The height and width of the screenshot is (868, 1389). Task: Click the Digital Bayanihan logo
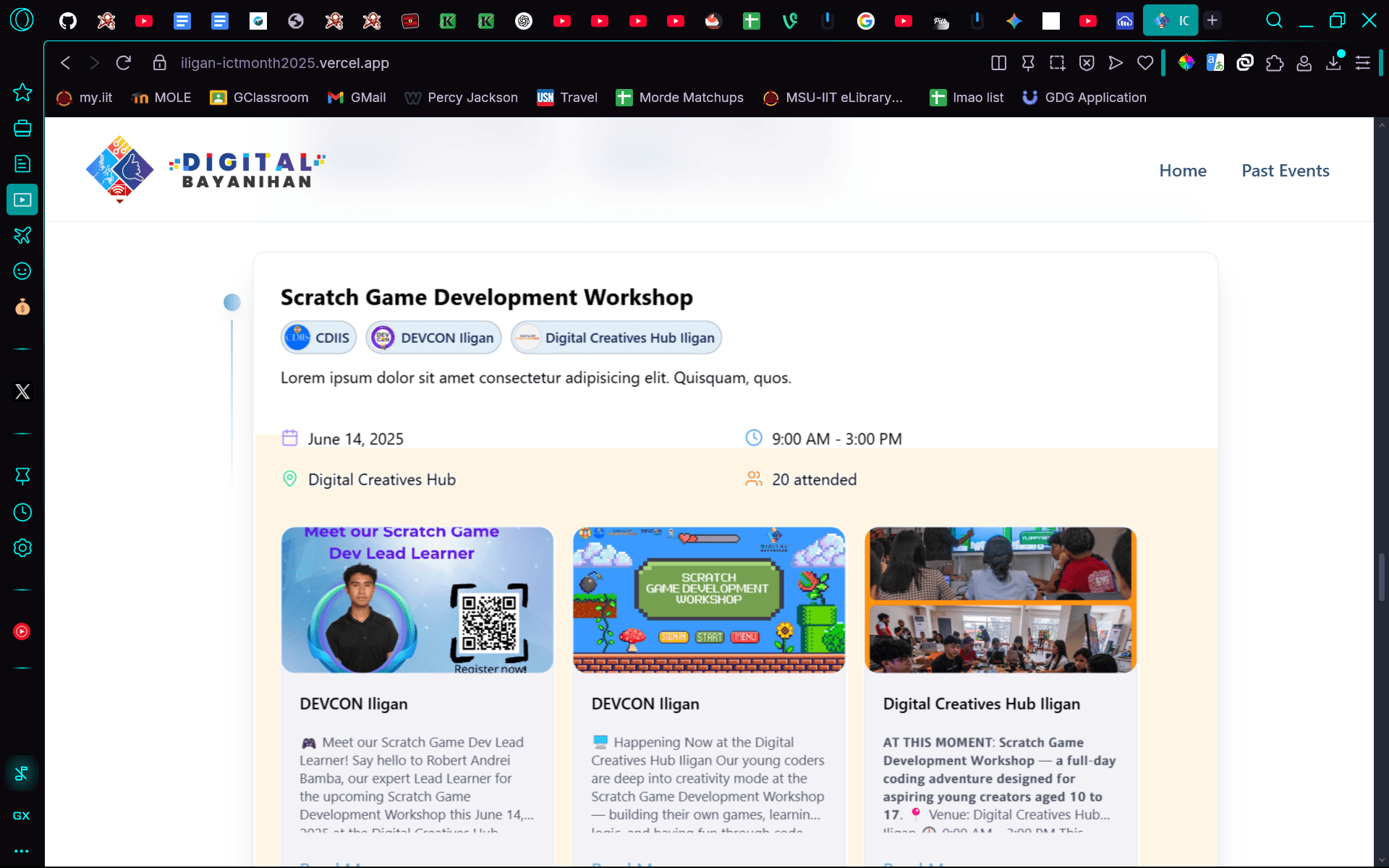click(x=205, y=170)
